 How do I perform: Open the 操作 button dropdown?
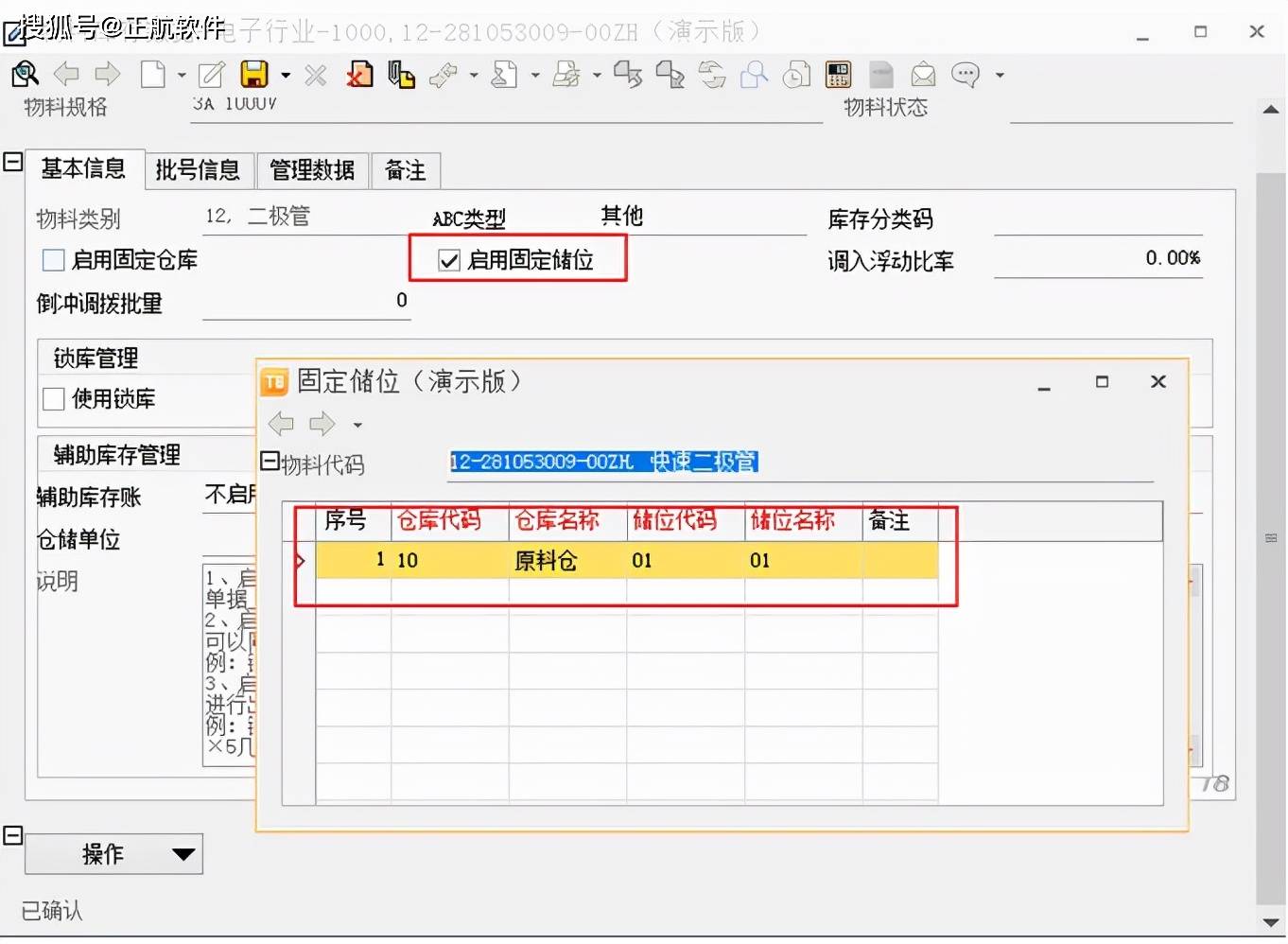coord(183,854)
